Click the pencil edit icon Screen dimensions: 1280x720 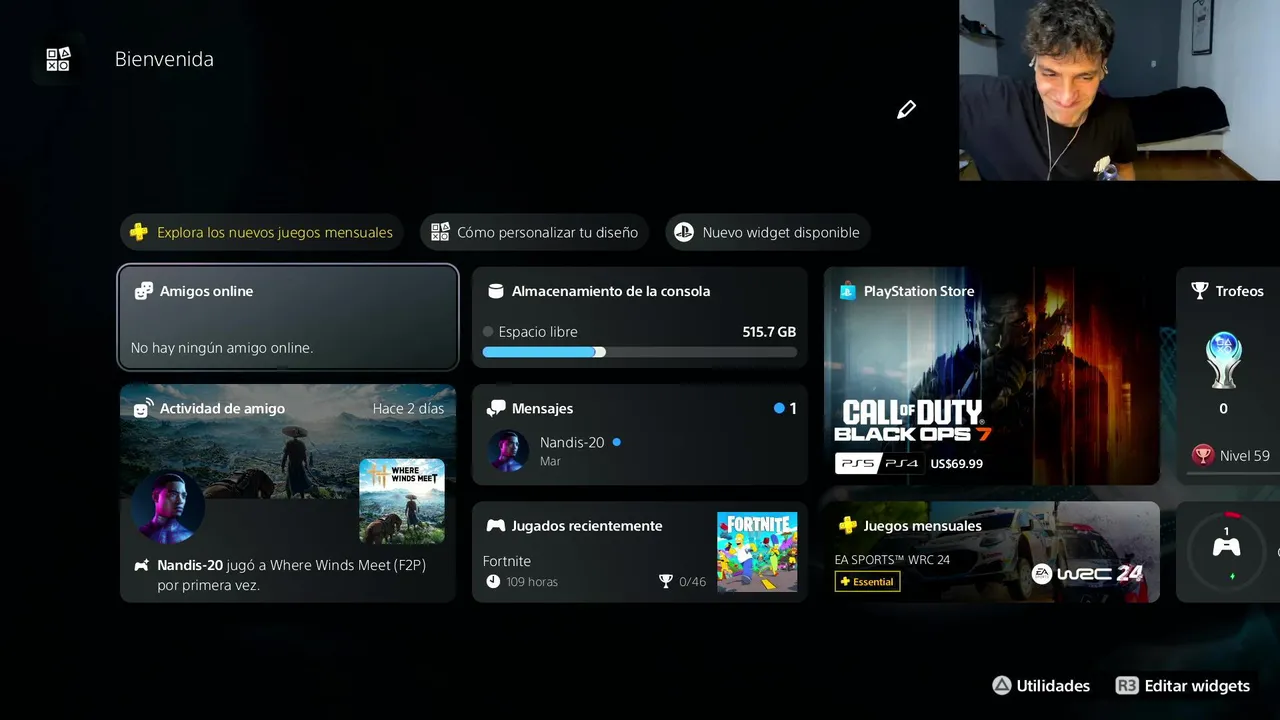906,109
